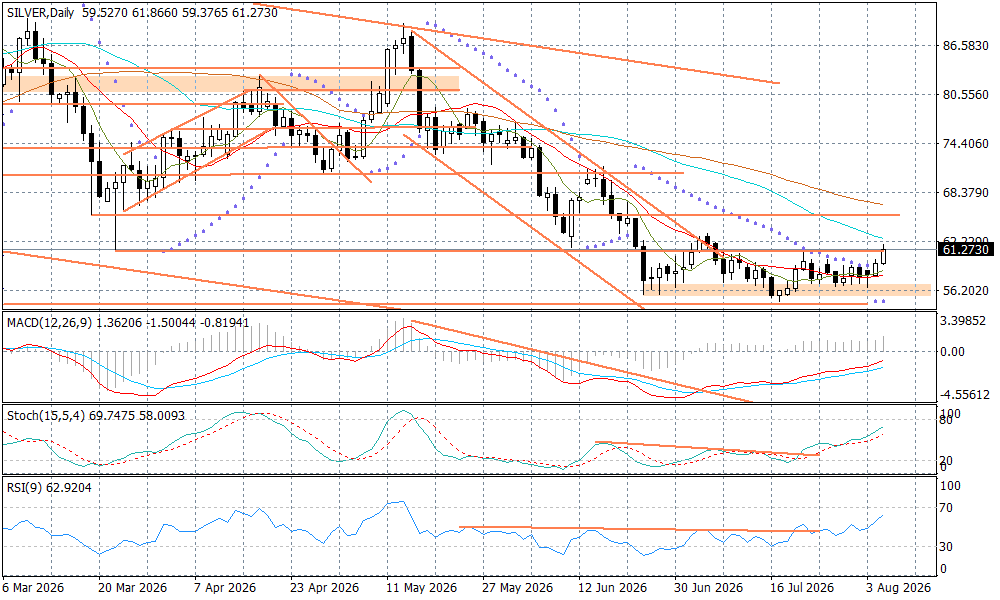Click the 20 Mar 2026 date label
This screenshot has width=1000, height=600.
click(x=132, y=587)
